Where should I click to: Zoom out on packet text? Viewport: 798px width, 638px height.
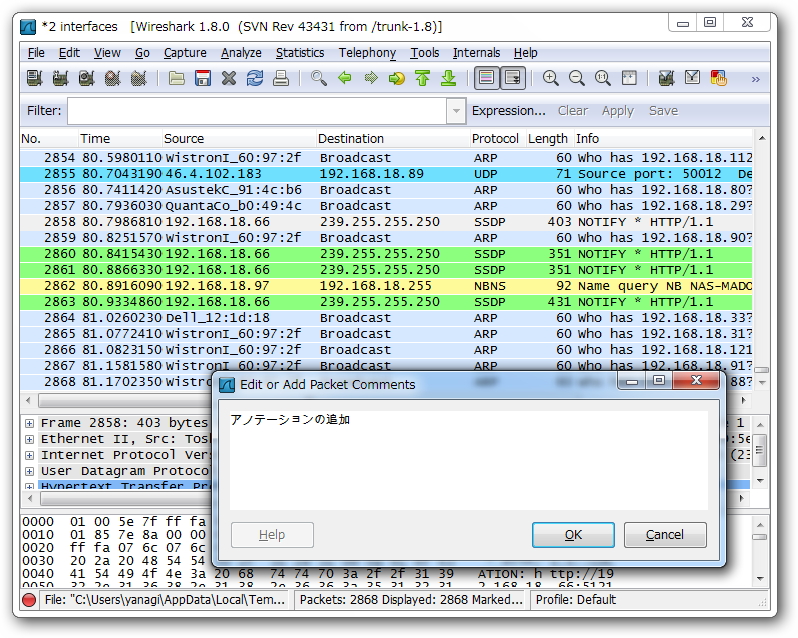pos(576,78)
